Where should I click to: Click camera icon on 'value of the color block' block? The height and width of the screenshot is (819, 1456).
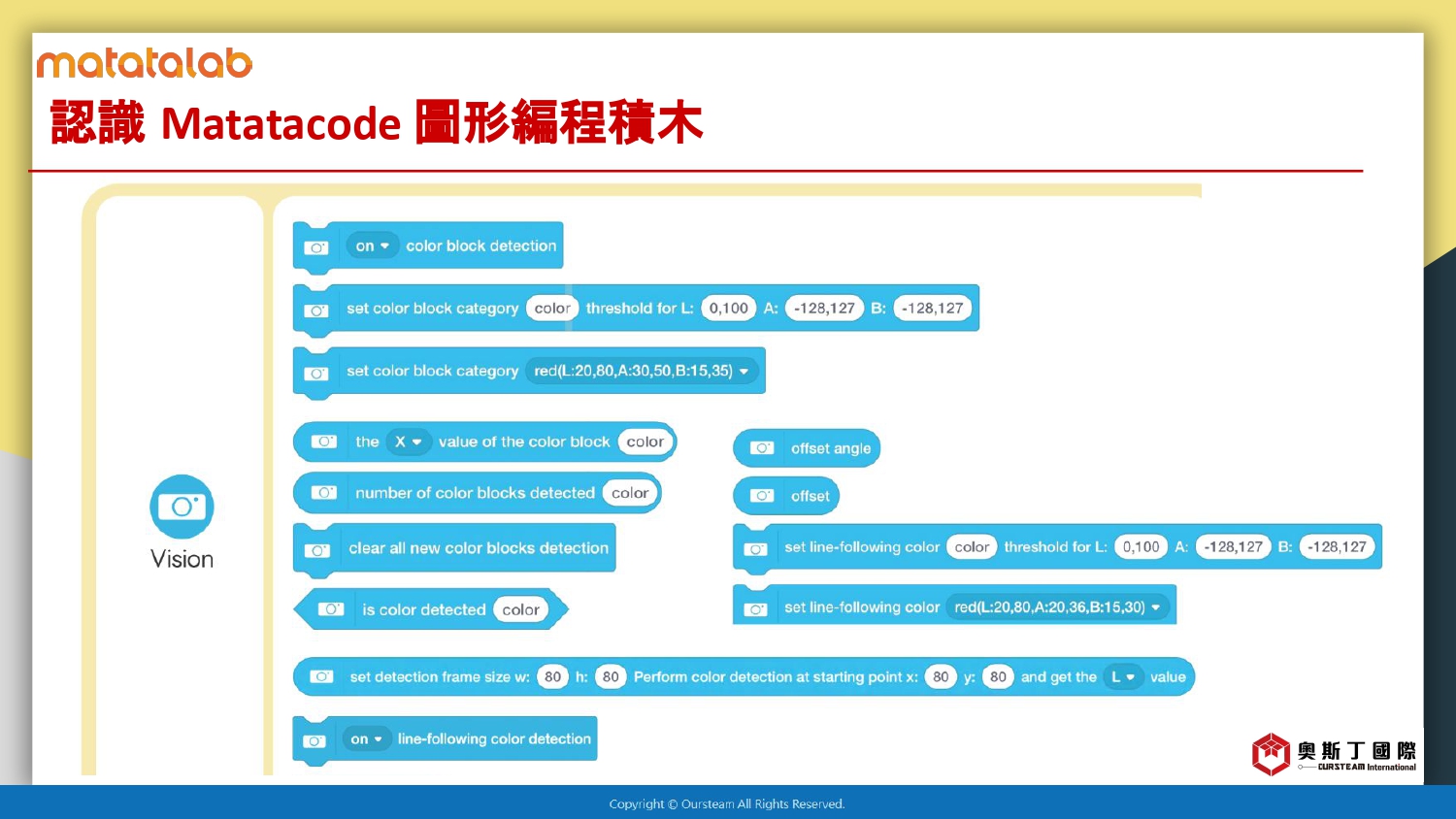pyautogui.click(x=324, y=442)
